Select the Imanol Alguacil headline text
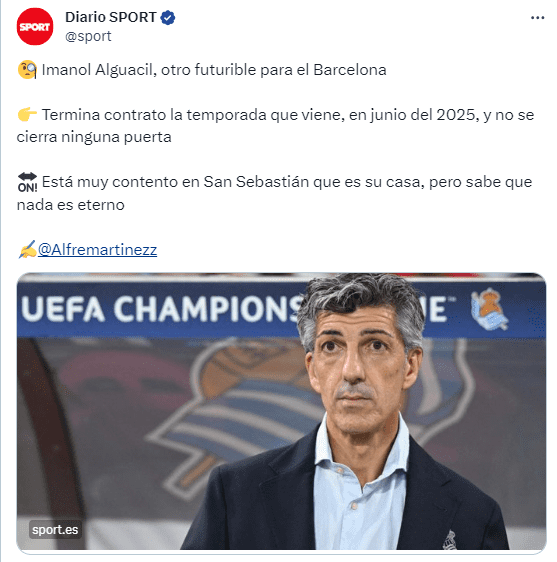Image resolution: width=557 pixels, height=562 pixels. [x=214, y=70]
